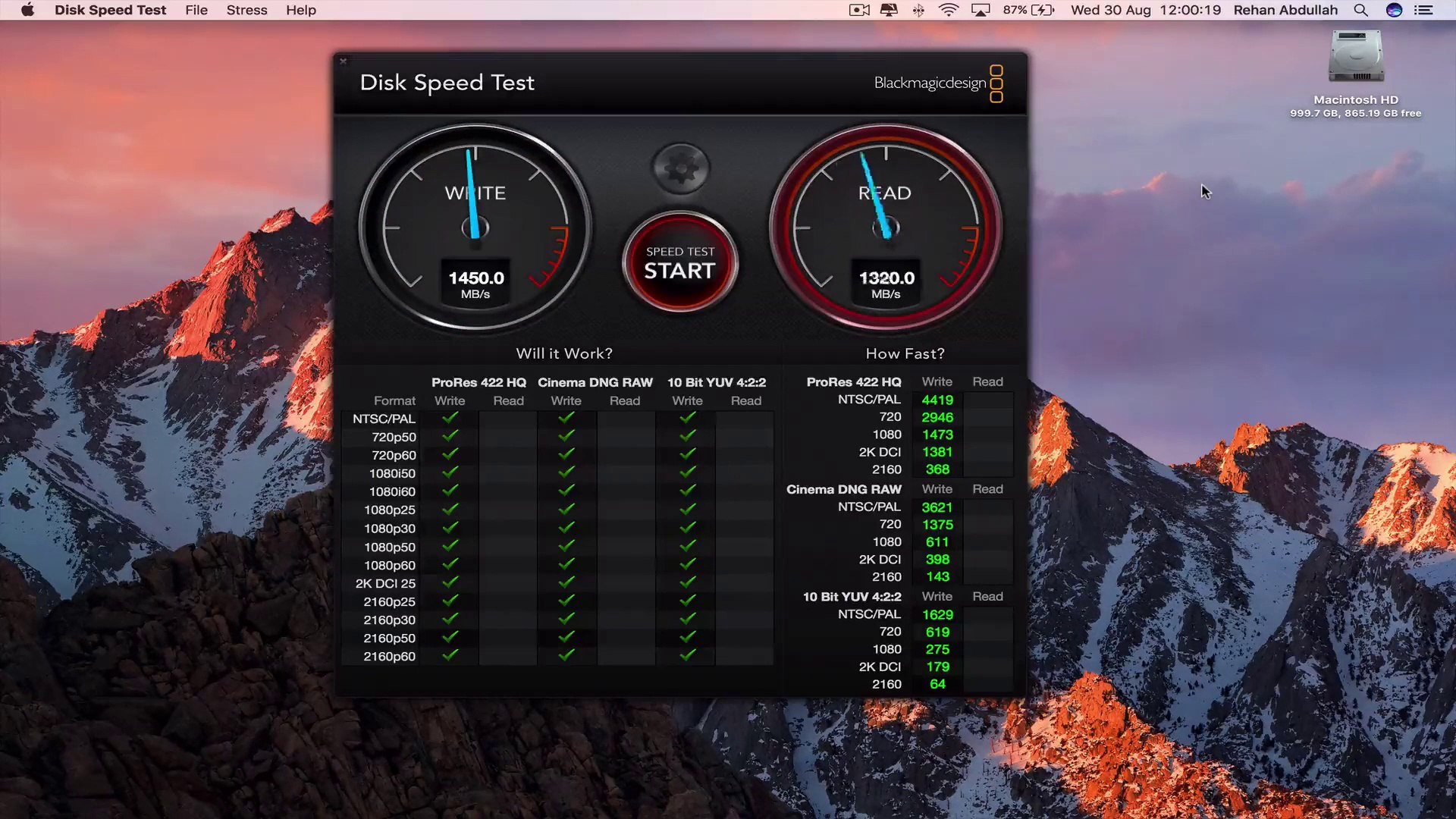Click the NTSC/PAL checkmark under ProRes 422 HQ
This screenshot has height=819, width=1456.
point(449,418)
